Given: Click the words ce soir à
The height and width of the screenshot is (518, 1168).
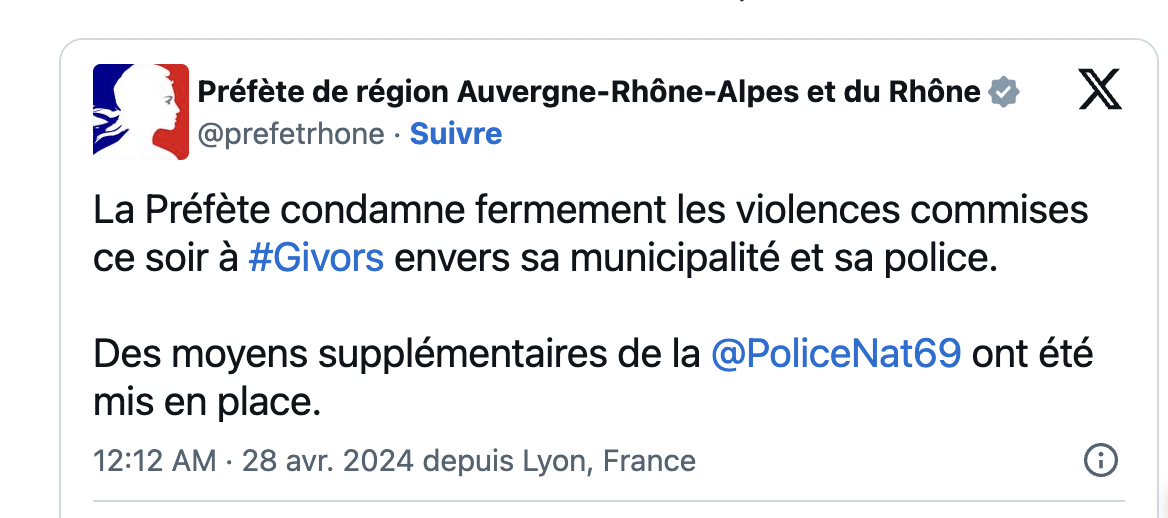Looking at the screenshot, I should click(165, 259).
